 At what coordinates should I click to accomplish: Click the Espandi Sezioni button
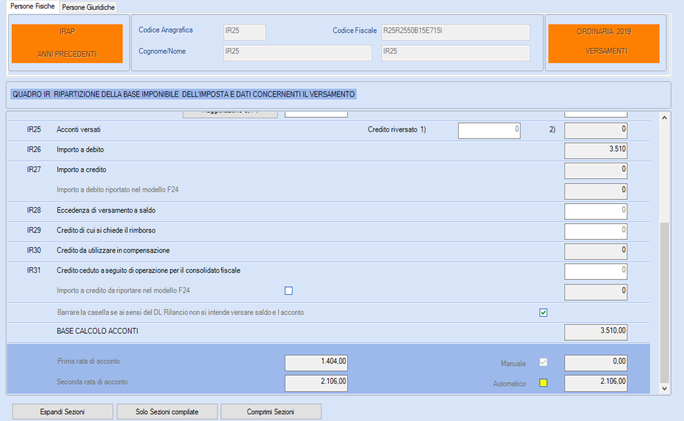pyautogui.click(x=62, y=412)
